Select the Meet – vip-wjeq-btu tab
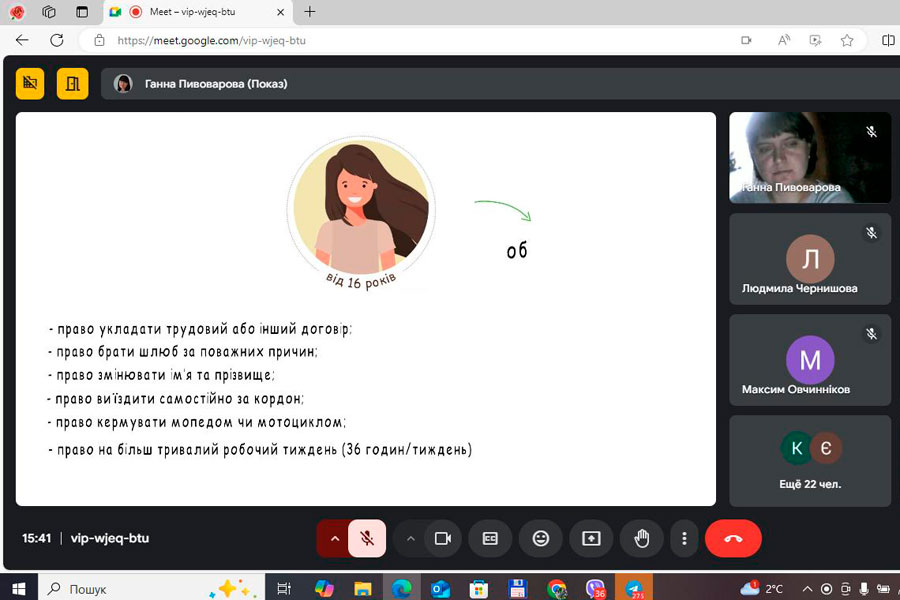 (x=199, y=12)
